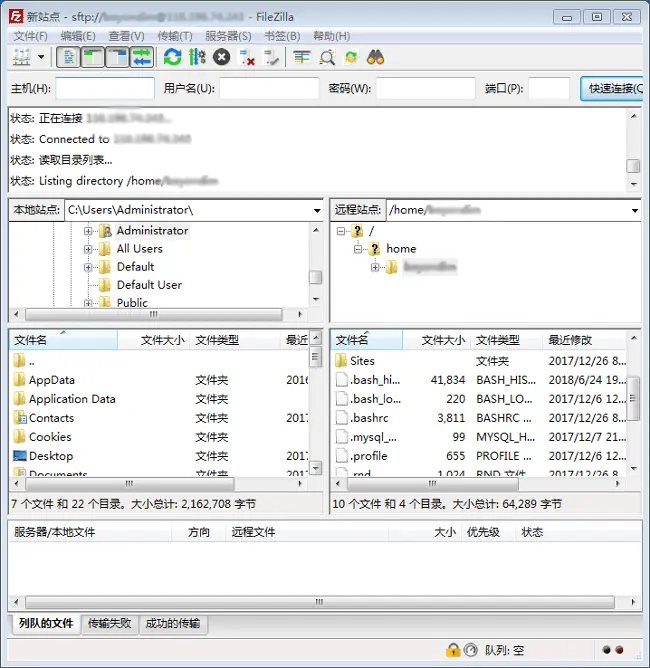650x668 pixels.
Task: Search for files with the binoculars icon
Action: (375, 57)
